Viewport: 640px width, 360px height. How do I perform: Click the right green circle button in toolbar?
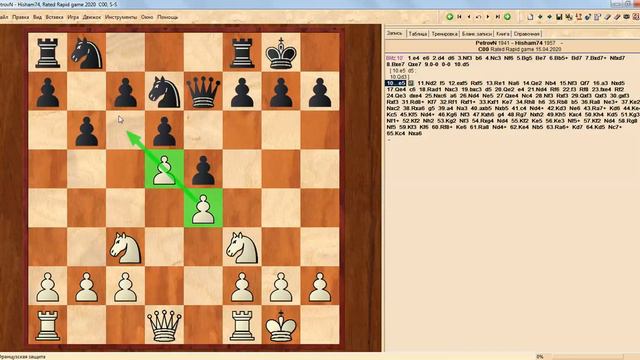[x=507, y=17]
